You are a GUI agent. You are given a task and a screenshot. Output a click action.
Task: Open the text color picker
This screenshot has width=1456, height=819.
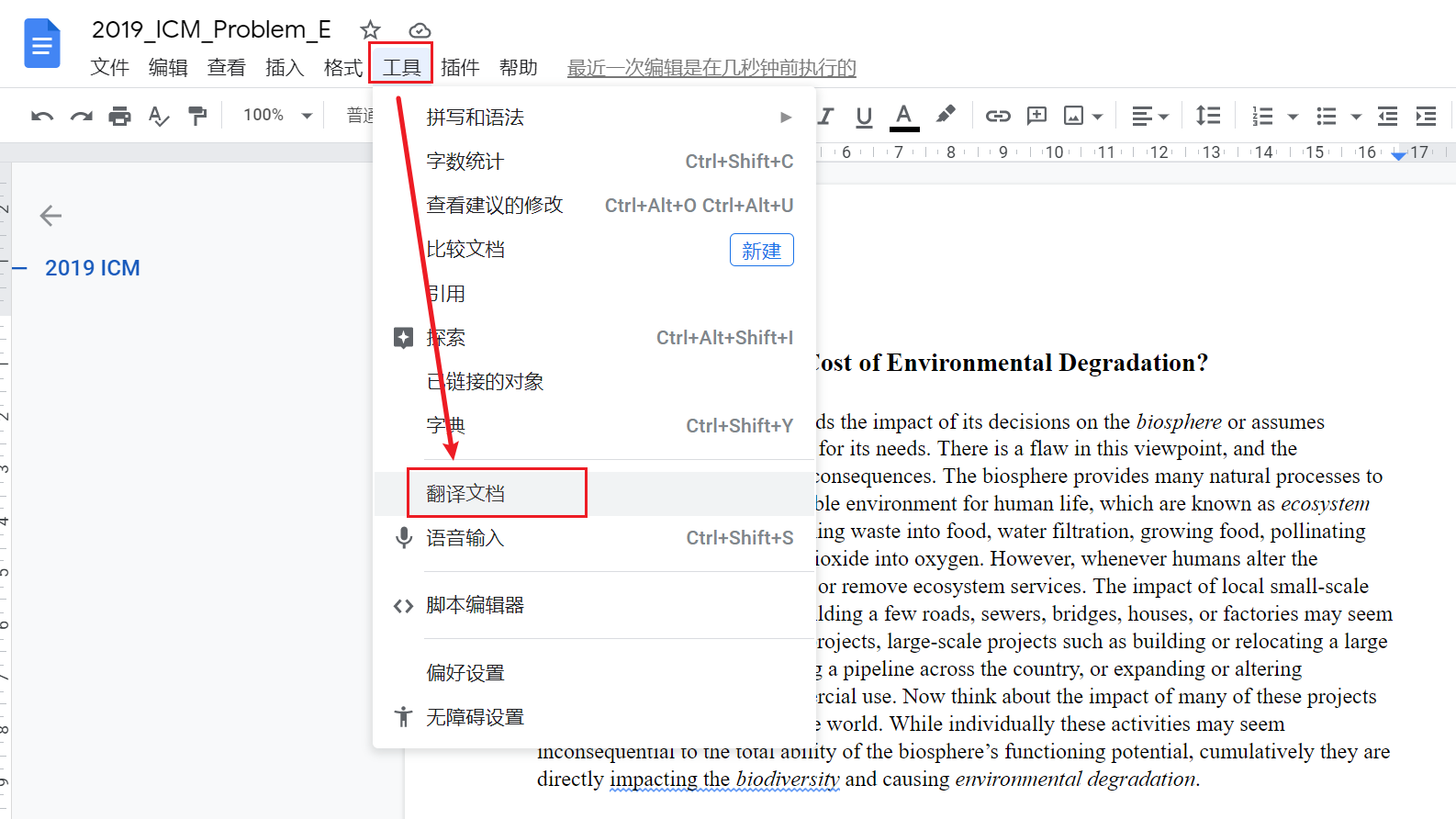pos(904,117)
